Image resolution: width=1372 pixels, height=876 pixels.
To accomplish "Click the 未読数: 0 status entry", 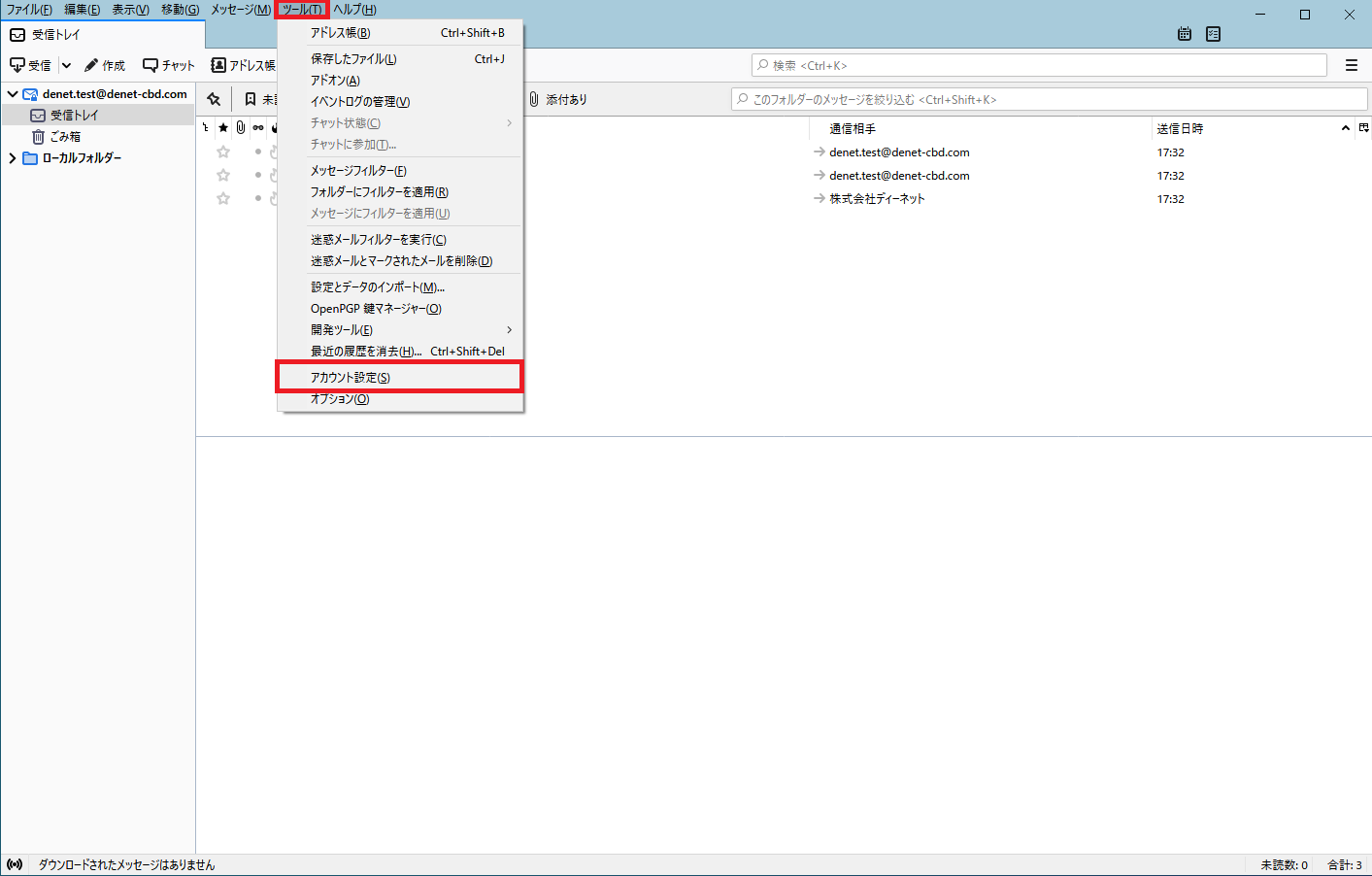I will click(x=1284, y=864).
